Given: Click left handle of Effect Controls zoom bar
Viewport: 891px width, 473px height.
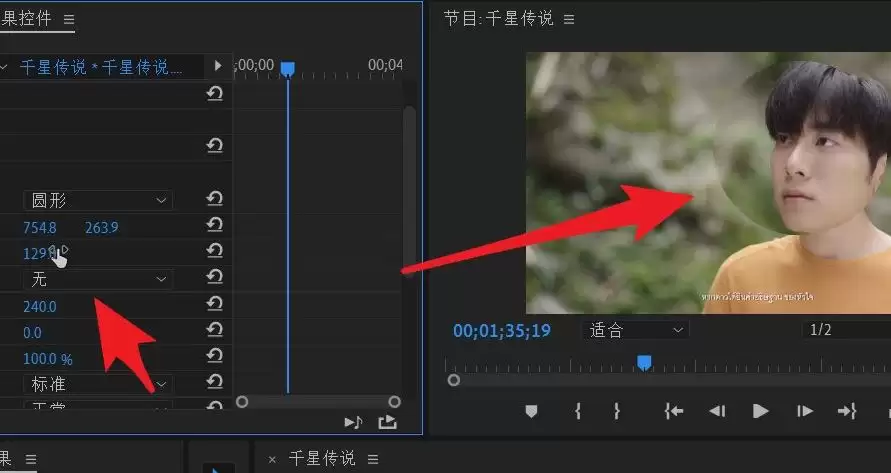Looking at the screenshot, I should pyautogui.click(x=242, y=402).
